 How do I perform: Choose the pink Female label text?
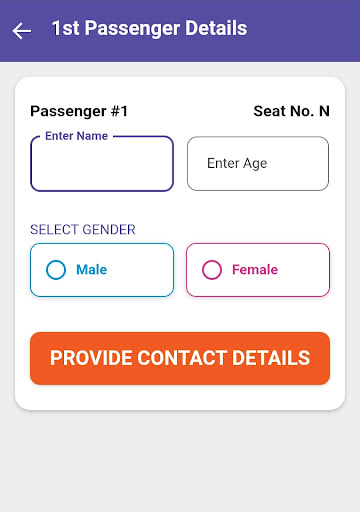coord(255,270)
